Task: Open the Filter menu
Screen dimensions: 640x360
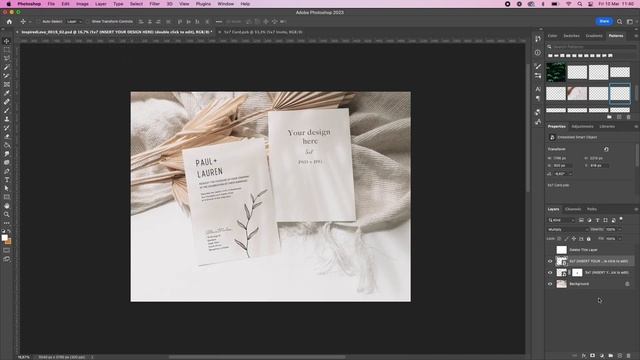Action: 155,4
